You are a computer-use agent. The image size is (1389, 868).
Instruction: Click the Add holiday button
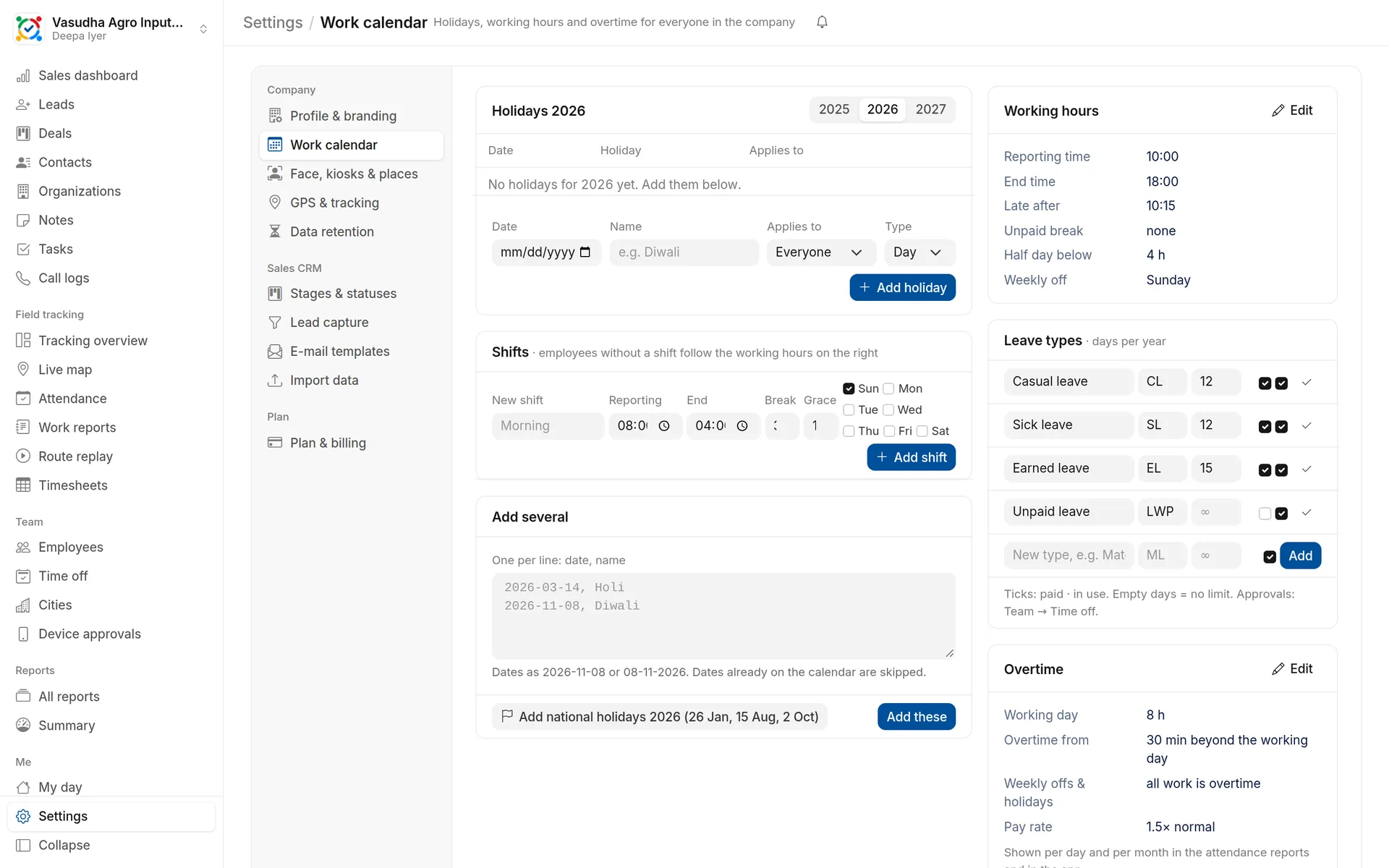tap(902, 287)
